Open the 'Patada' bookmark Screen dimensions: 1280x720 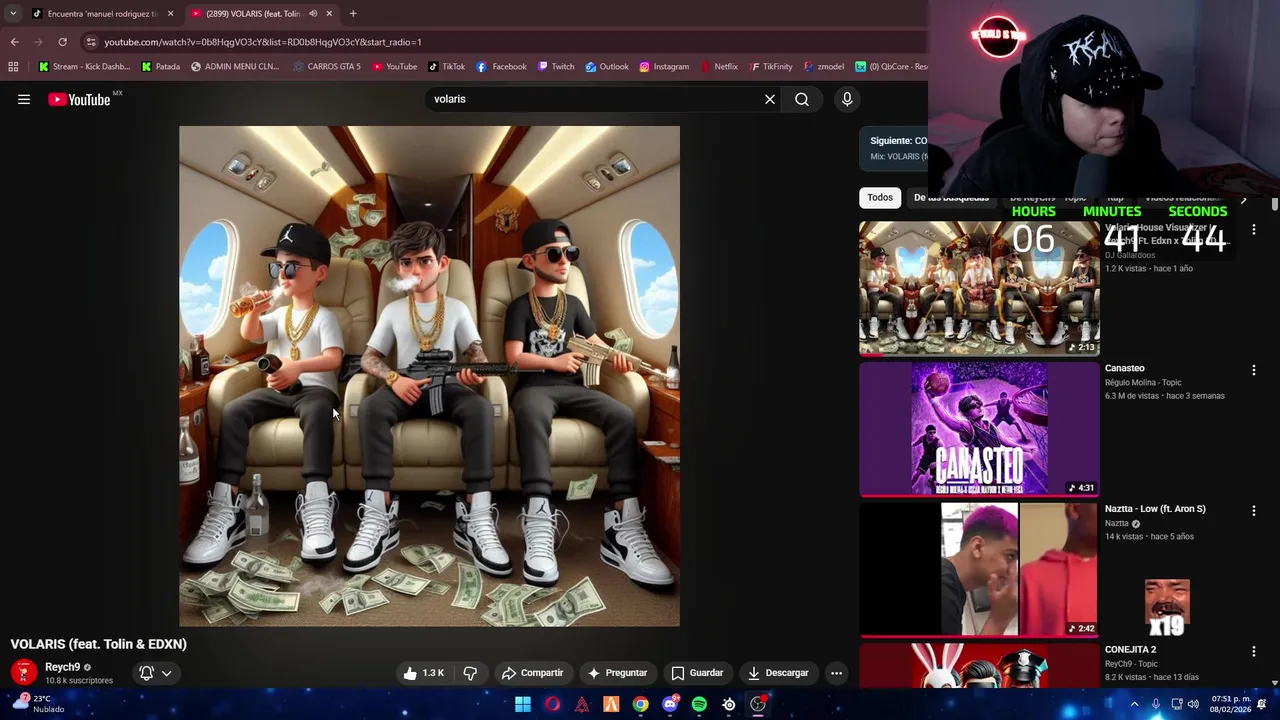click(x=160, y=67)
